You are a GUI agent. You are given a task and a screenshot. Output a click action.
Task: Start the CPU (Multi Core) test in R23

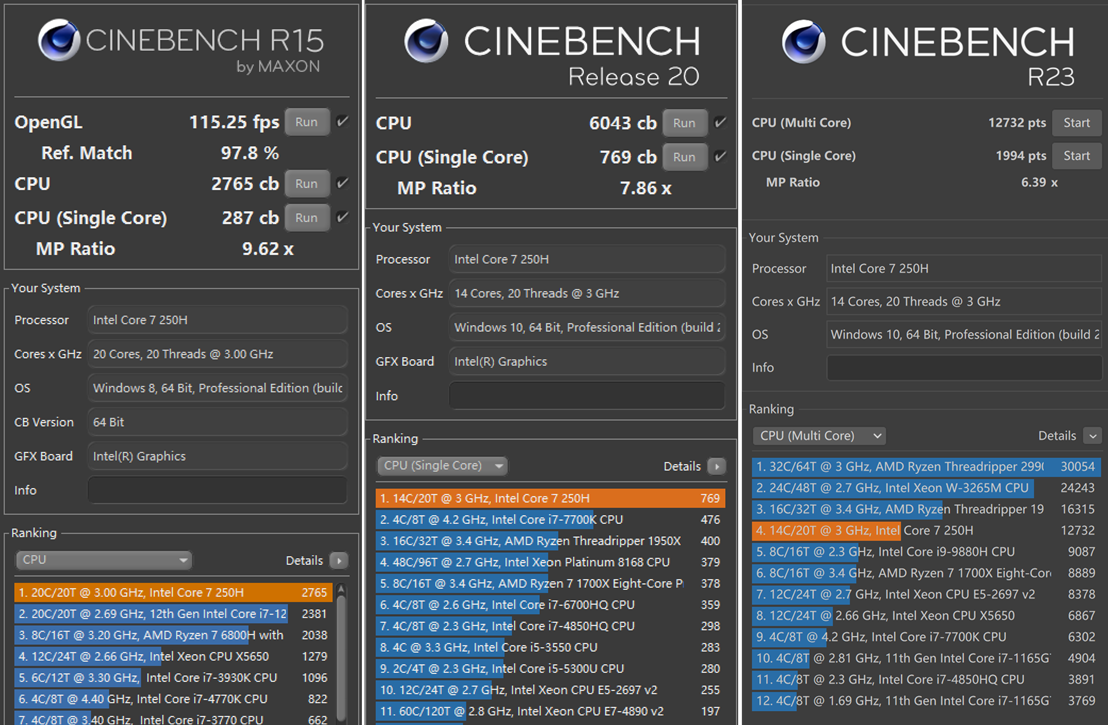tap(1076, 123)
